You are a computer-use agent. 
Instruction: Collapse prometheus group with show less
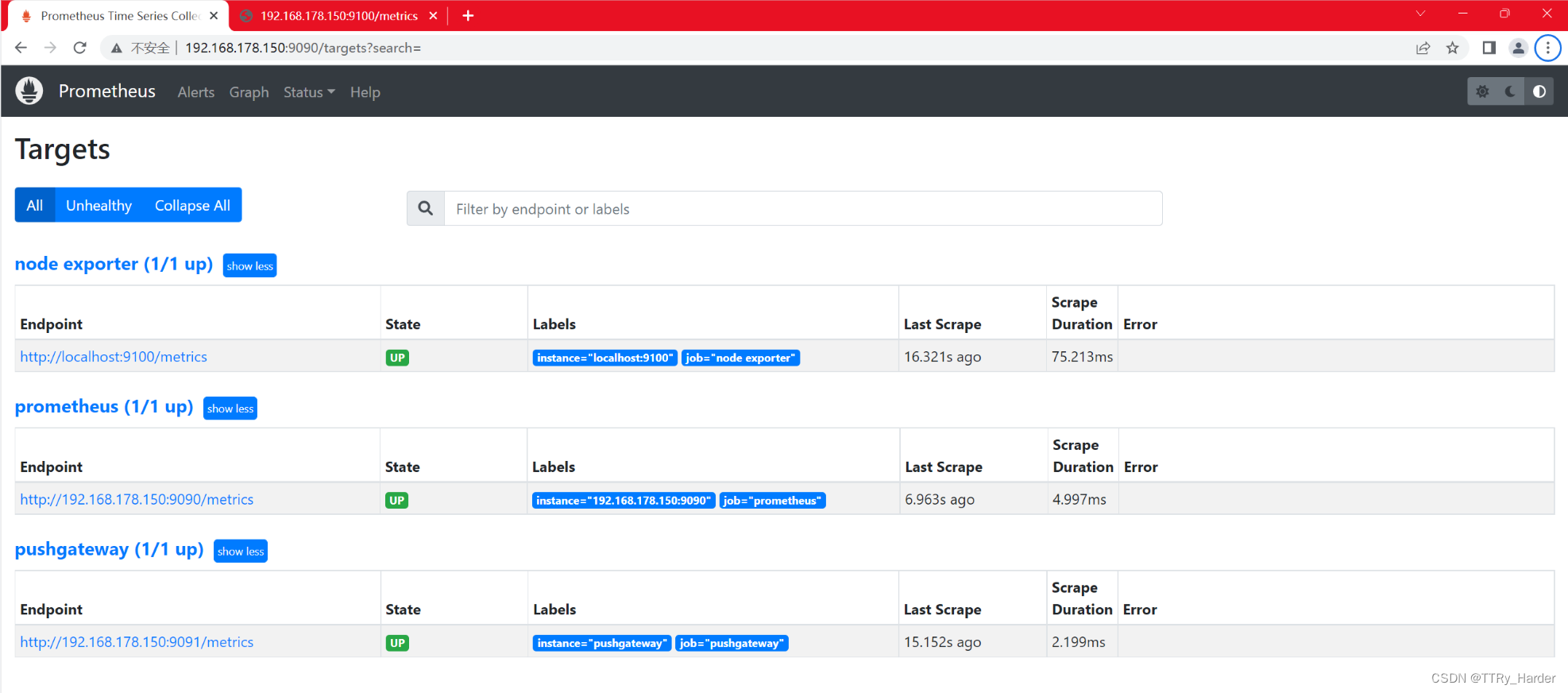click(x=230, y=408)
